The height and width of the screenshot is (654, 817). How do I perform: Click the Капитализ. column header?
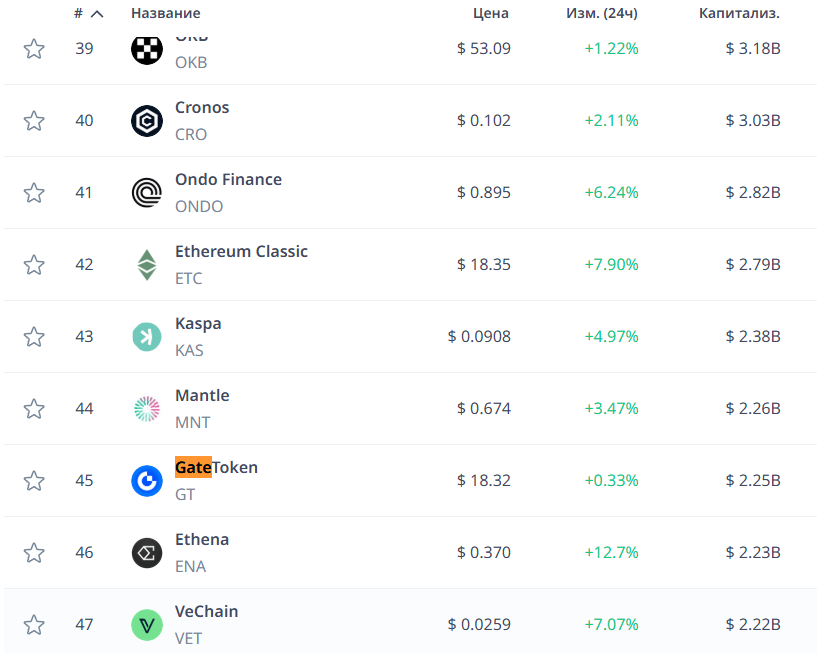coord(739,14)
